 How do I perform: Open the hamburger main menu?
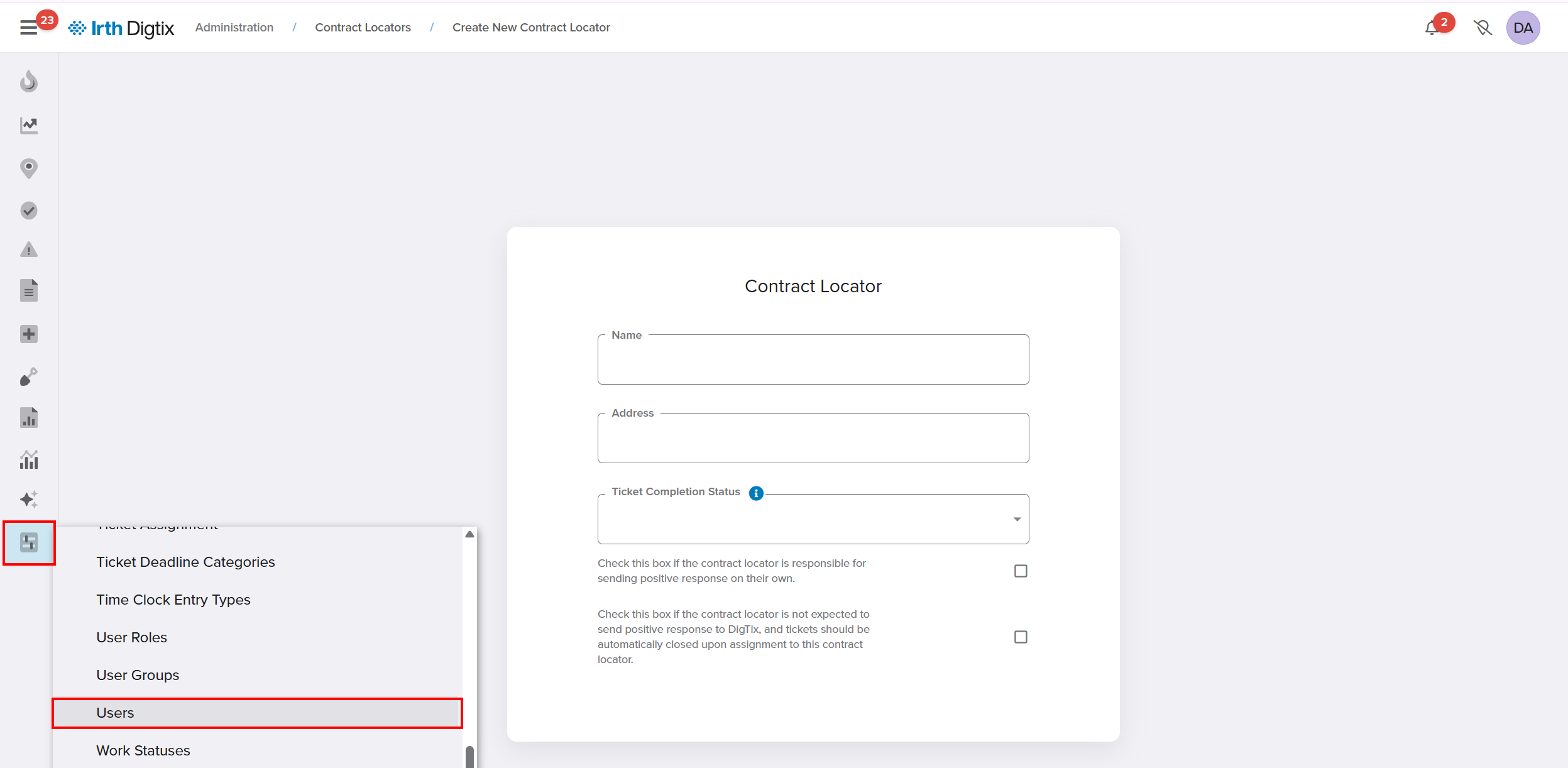[28, 28]
